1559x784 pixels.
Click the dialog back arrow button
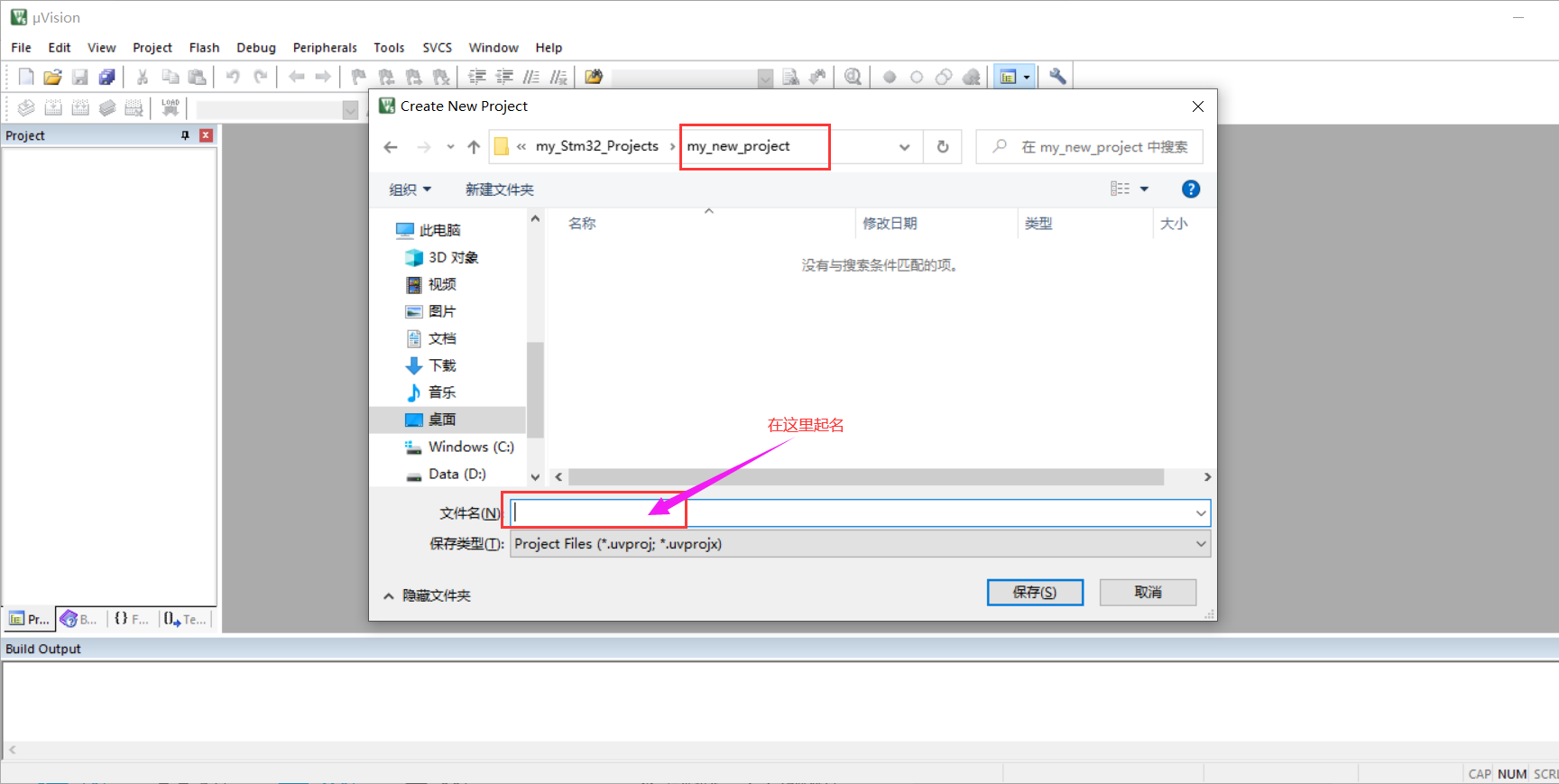coord(391,147)
